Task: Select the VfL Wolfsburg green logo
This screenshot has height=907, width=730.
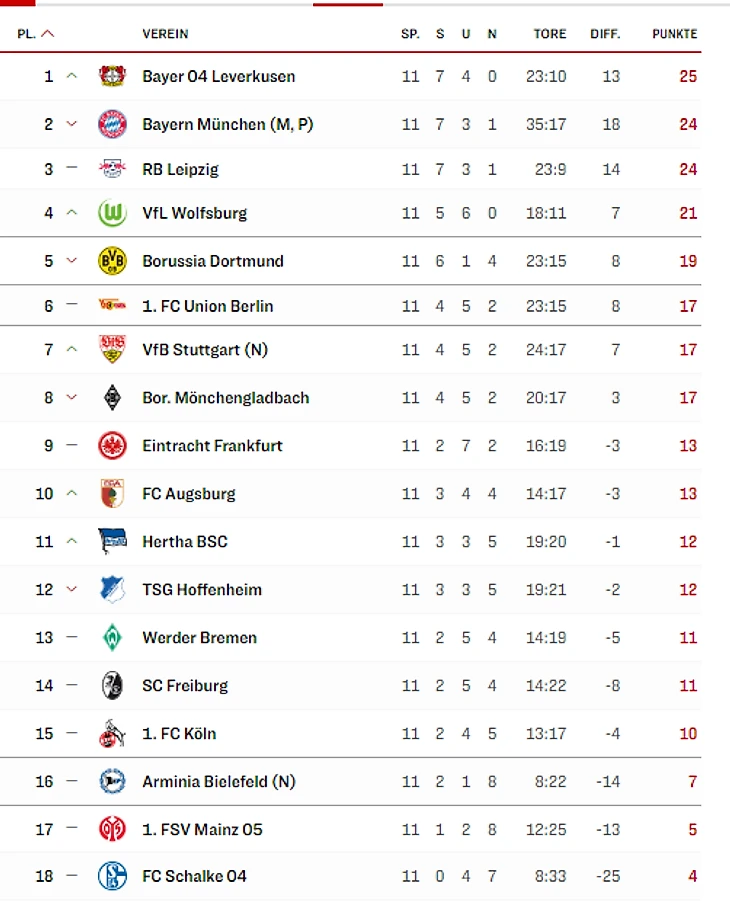Action: [x=112, y=213]
